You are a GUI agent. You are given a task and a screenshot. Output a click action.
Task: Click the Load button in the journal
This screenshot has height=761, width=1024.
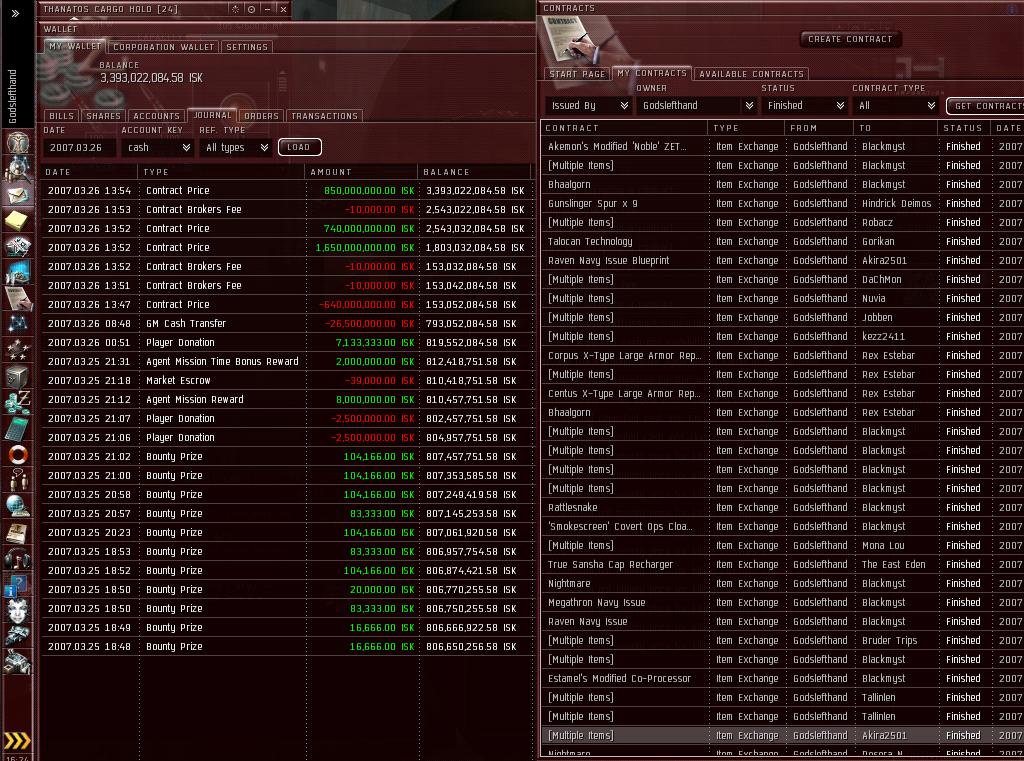click(299, 147)
